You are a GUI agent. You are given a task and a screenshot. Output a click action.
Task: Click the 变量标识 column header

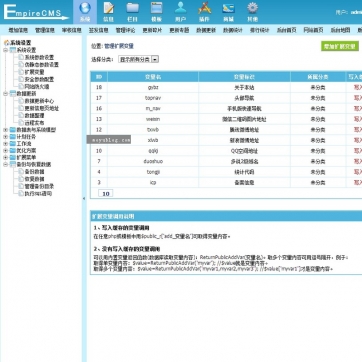click(244, 77)
